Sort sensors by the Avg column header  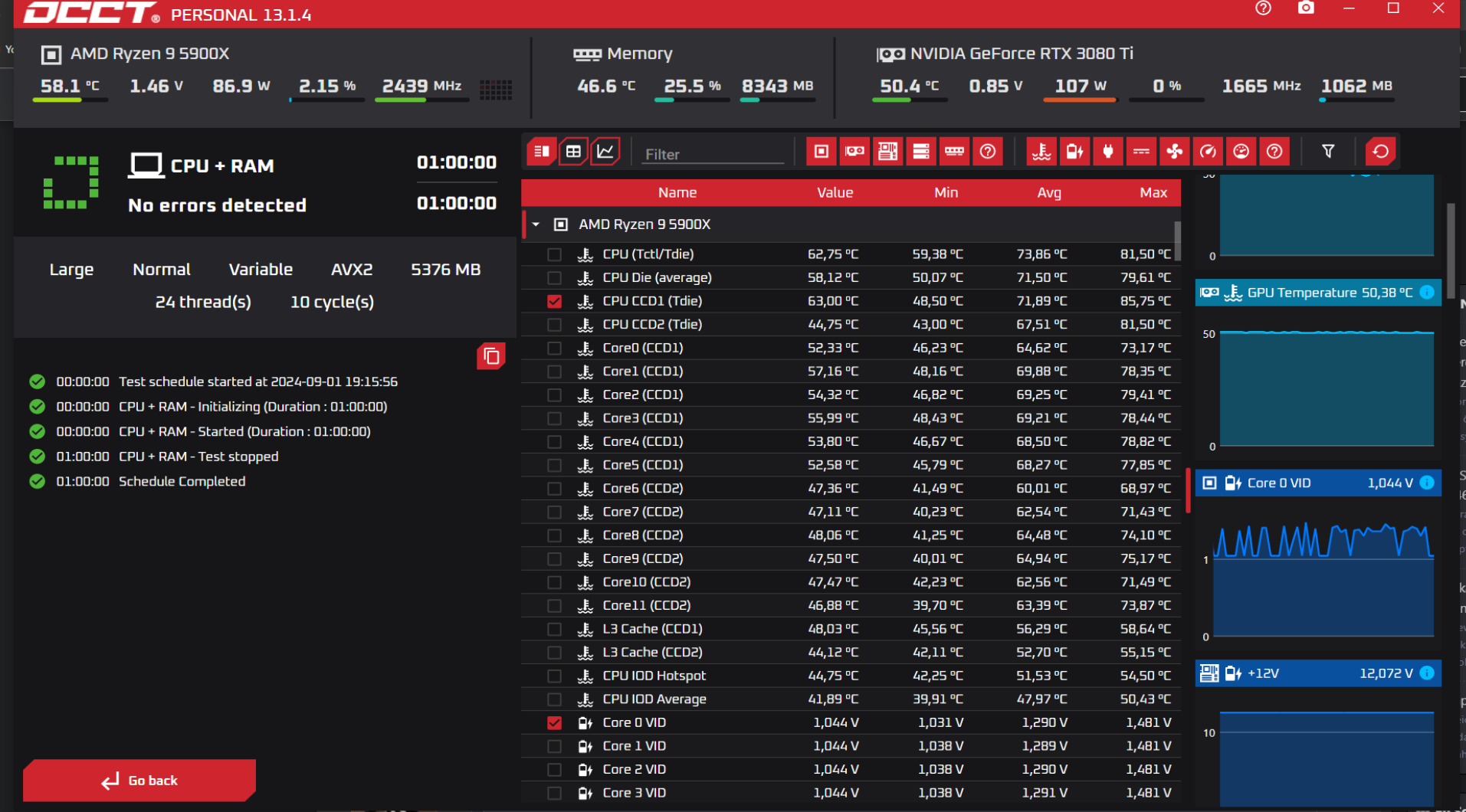click(x=1049, y=192)
